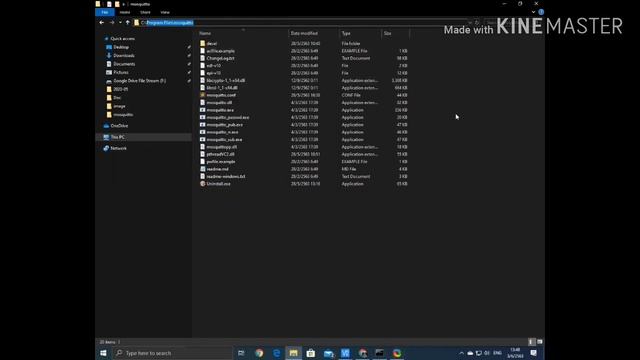The width and height of the screenshot is (640, 360).
Task: Switch to the Share ribbon tab
Action: click(145, 12)
